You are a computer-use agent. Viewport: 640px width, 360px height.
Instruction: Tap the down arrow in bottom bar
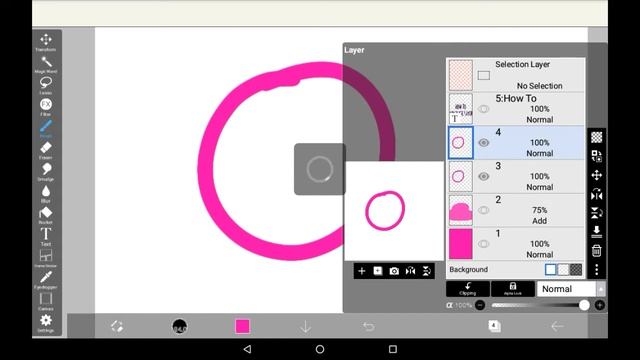[x=305, y=327]
